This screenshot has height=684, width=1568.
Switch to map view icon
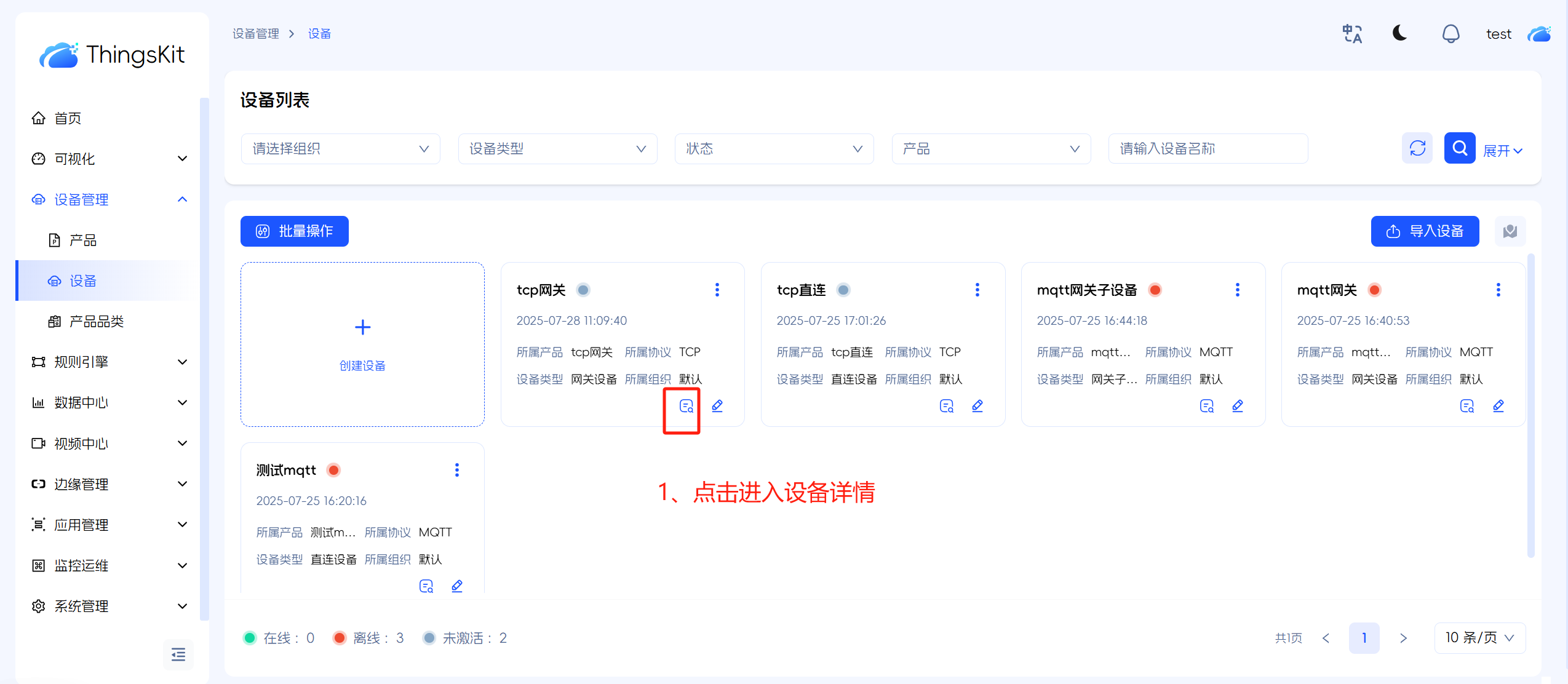click(x=1510, y=231)
